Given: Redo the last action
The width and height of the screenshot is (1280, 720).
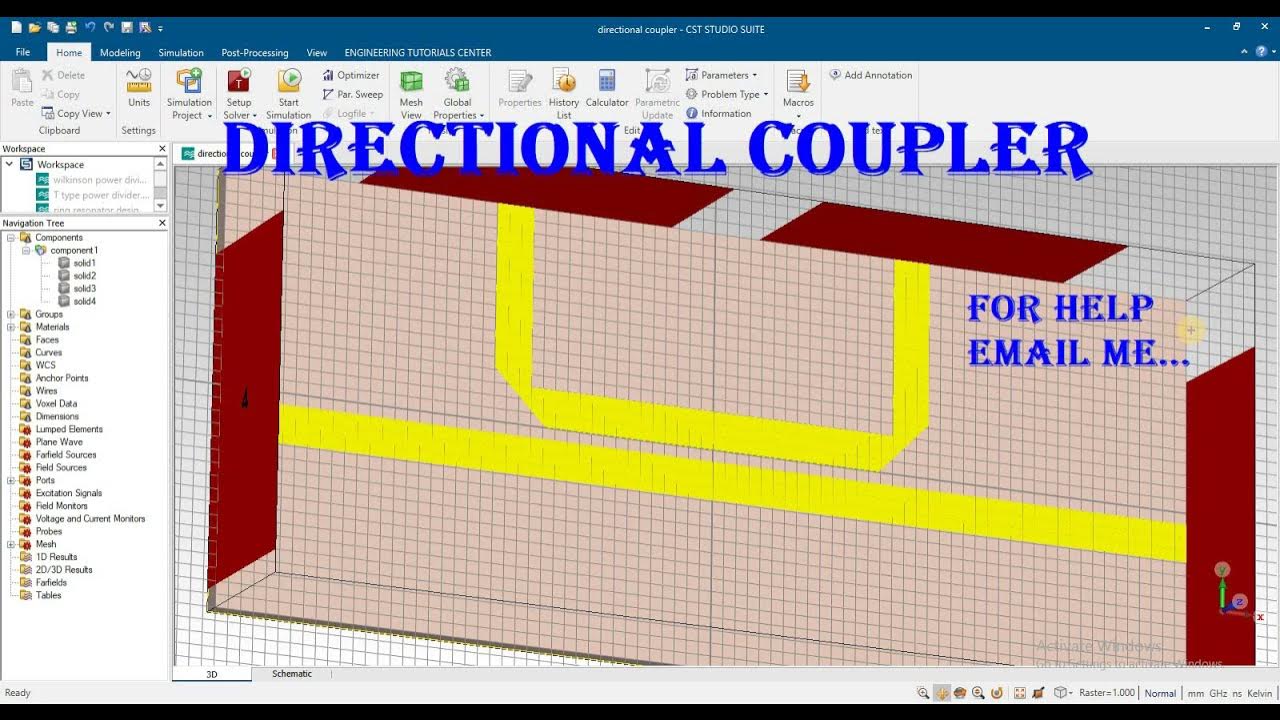Looking at the screenshot, I should tap(108, 28).
